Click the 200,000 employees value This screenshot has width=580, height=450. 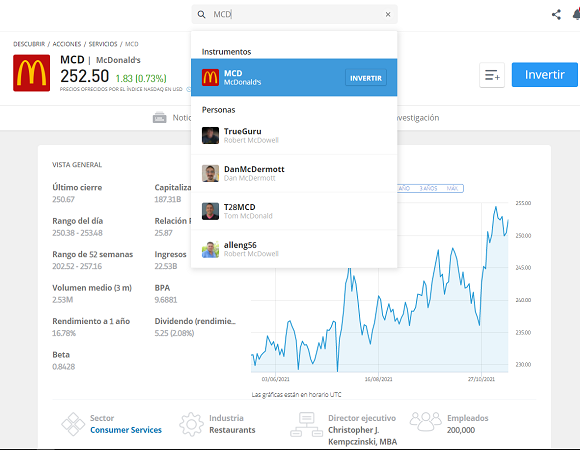[461, 430]
